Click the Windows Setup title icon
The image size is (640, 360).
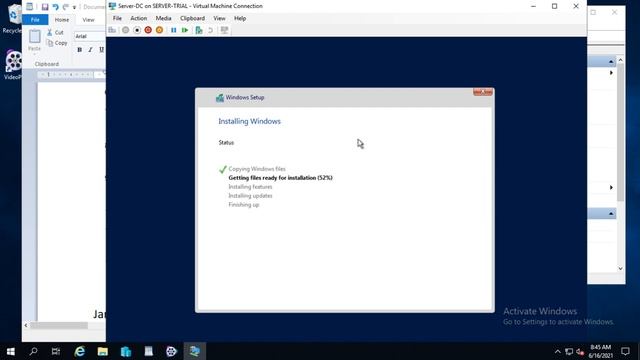[220, 98]
